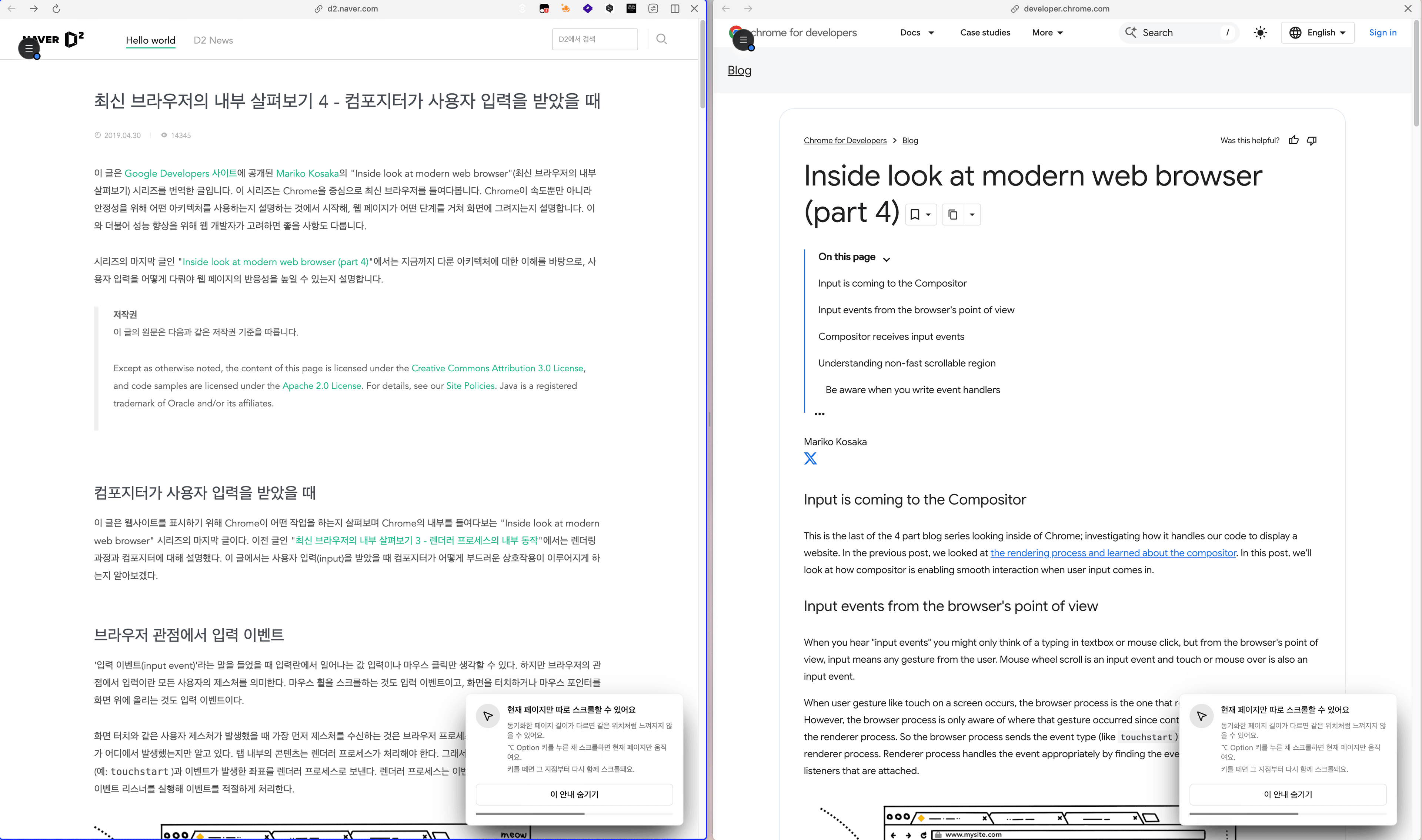
Task: Click pointer icon in right scroll-sync notice
Action: [x=1201, y=716]
